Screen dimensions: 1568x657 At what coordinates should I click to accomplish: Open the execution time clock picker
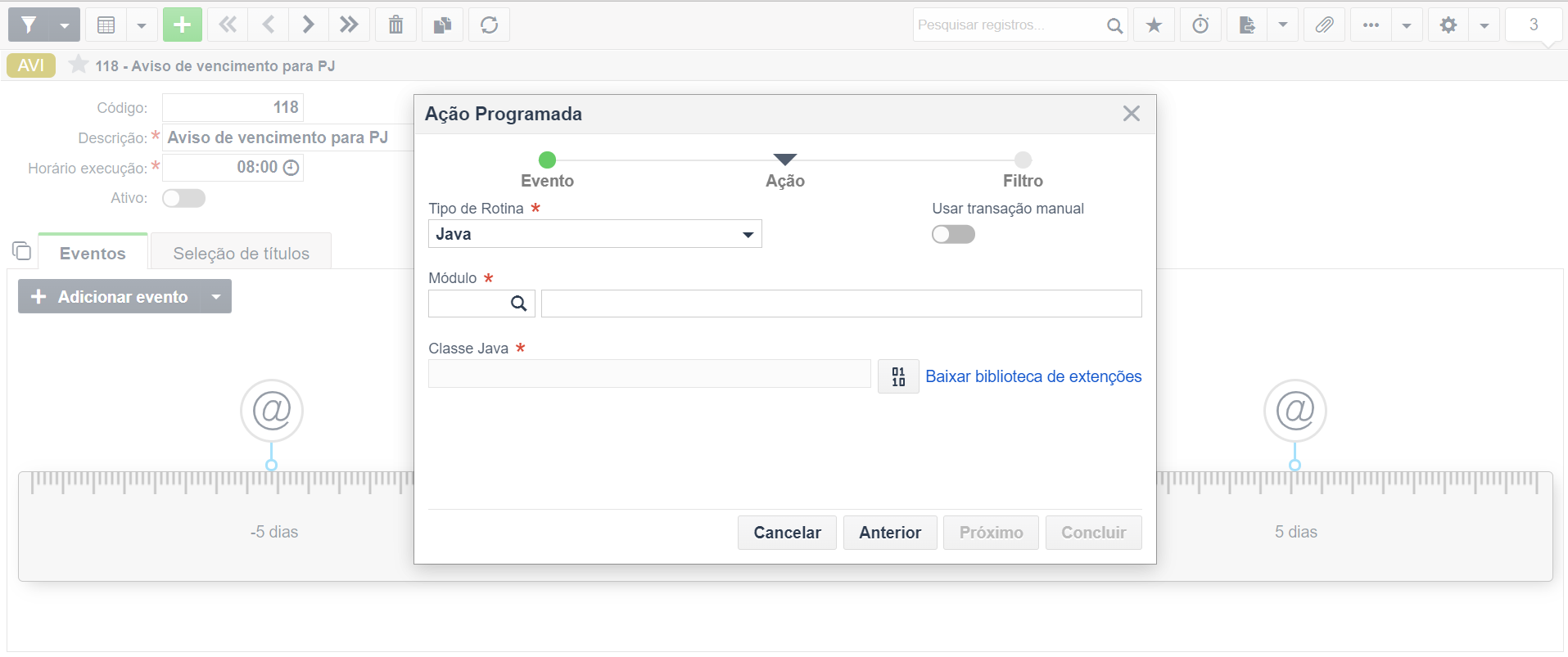291,168
